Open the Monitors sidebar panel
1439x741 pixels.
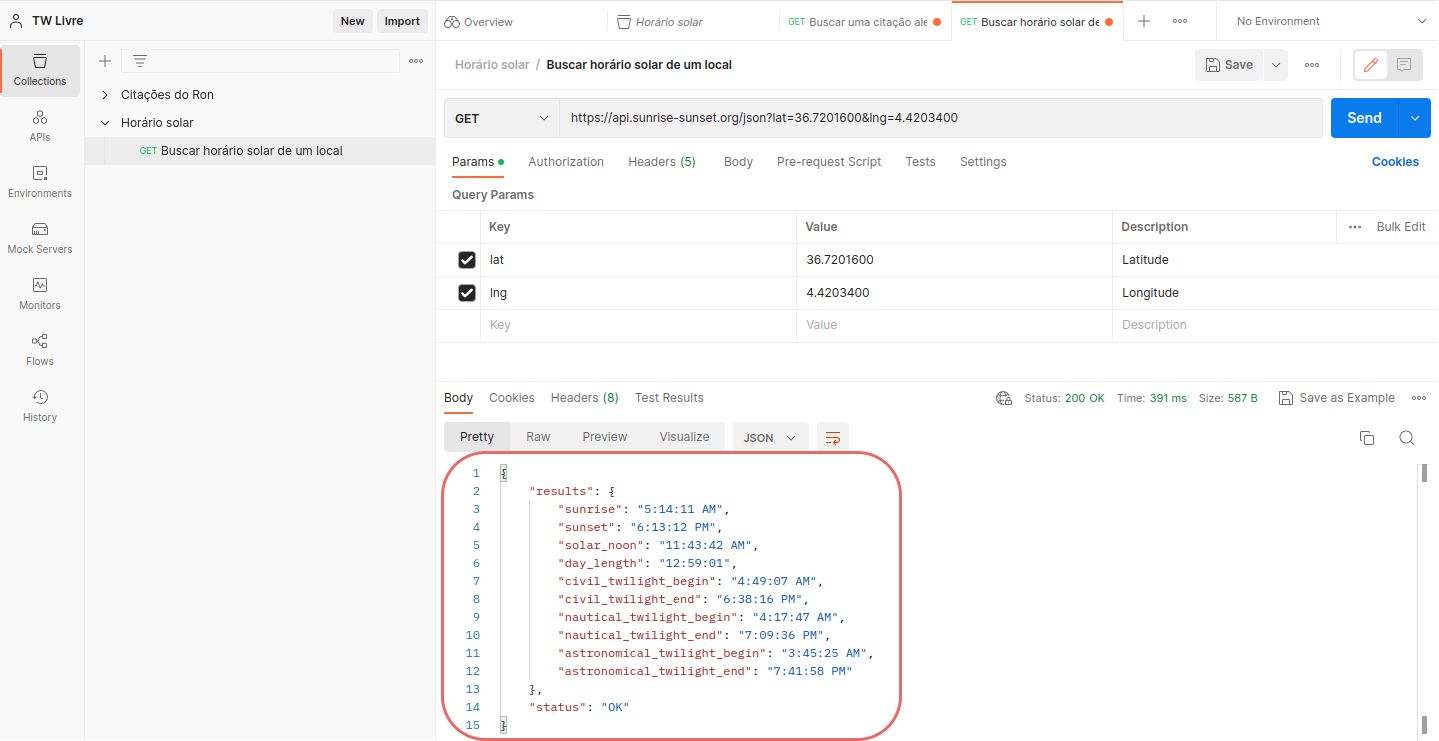point(40,294)
